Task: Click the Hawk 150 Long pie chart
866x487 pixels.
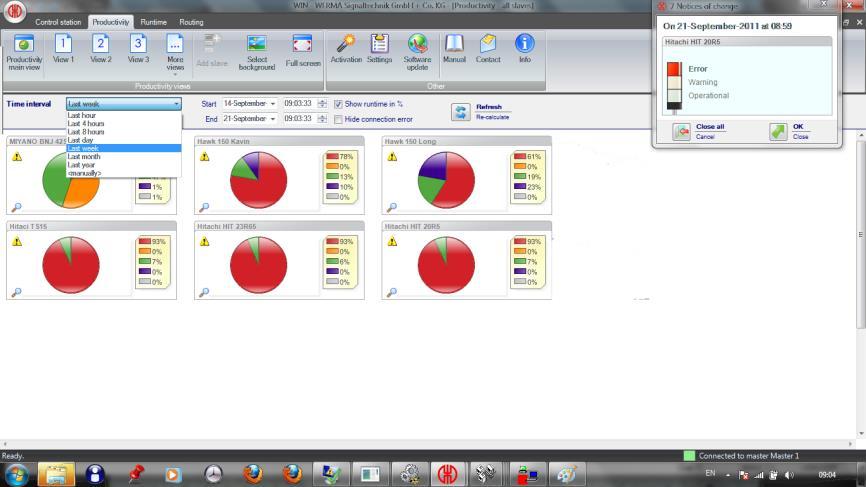Action: point(446,180)
